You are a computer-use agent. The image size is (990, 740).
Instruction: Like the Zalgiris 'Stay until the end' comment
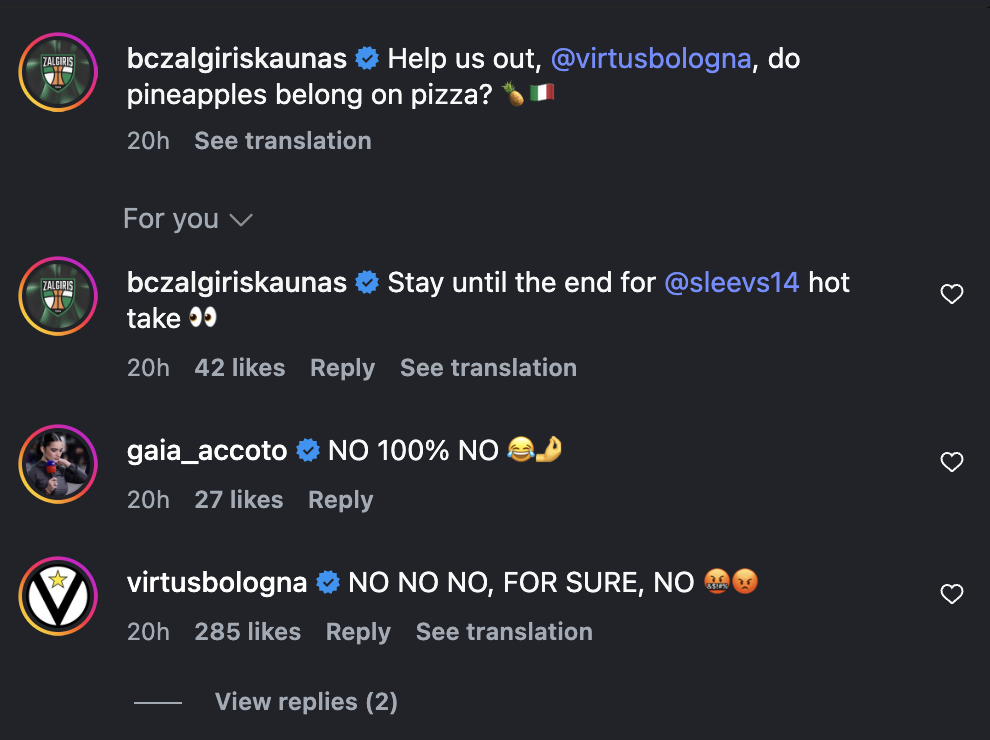(x=952, y=294)
